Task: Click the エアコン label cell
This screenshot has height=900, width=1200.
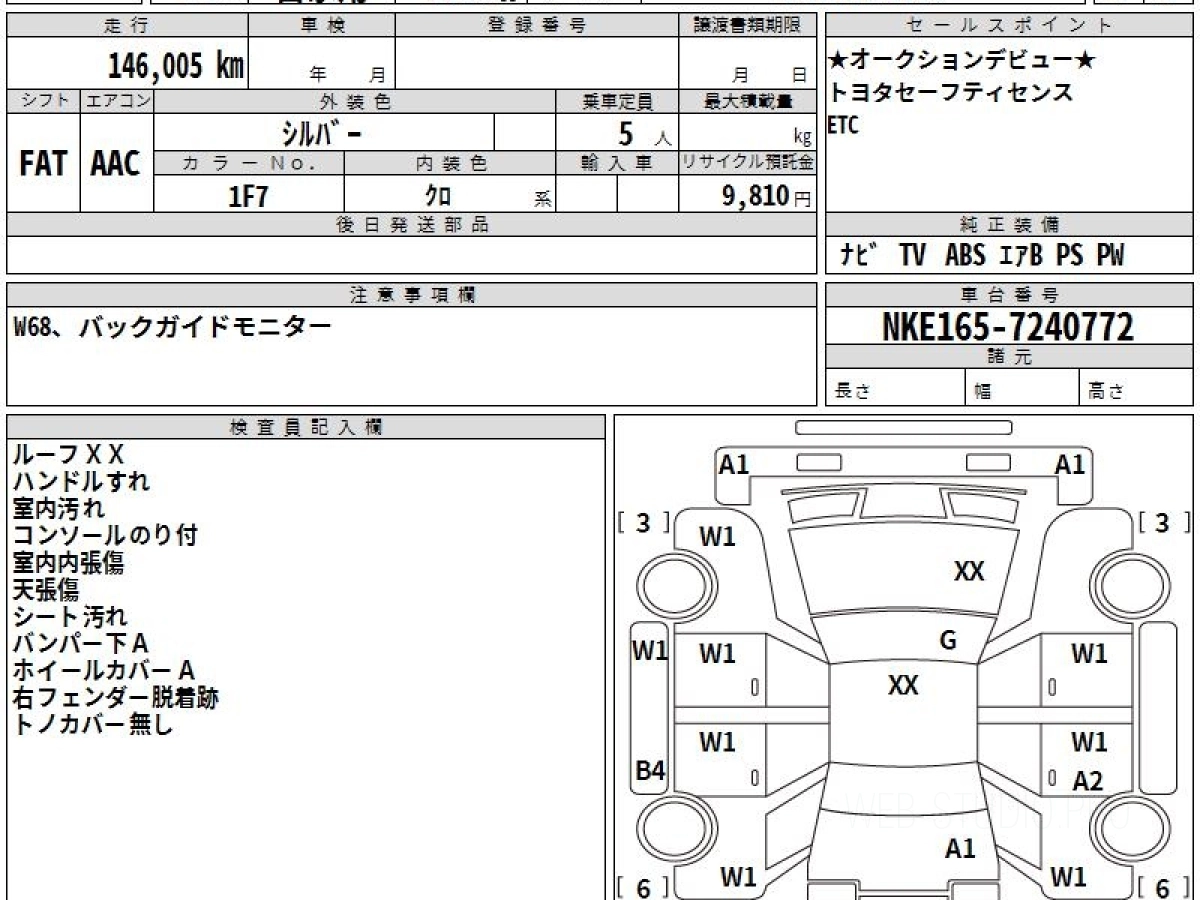Action: click(117, 101)
